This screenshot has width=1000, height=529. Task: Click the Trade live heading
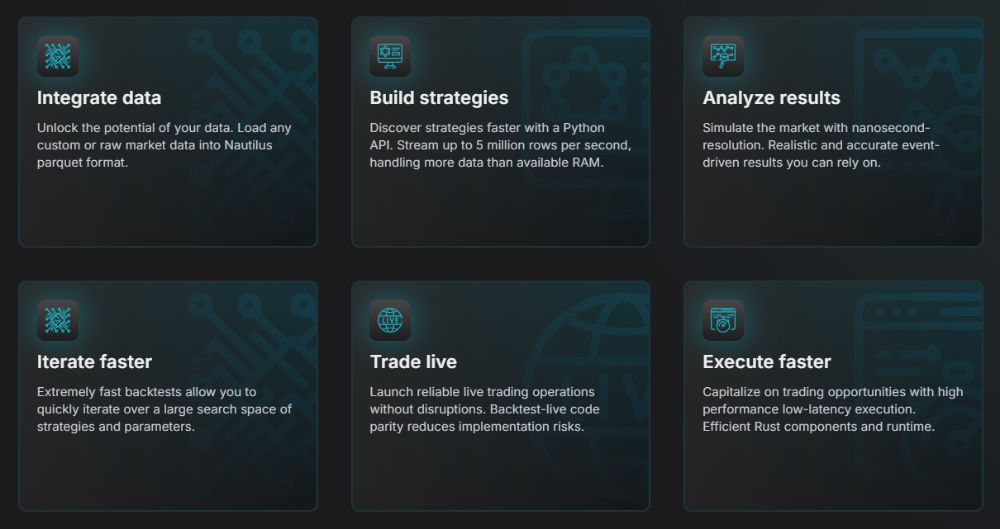coord(413,362)
